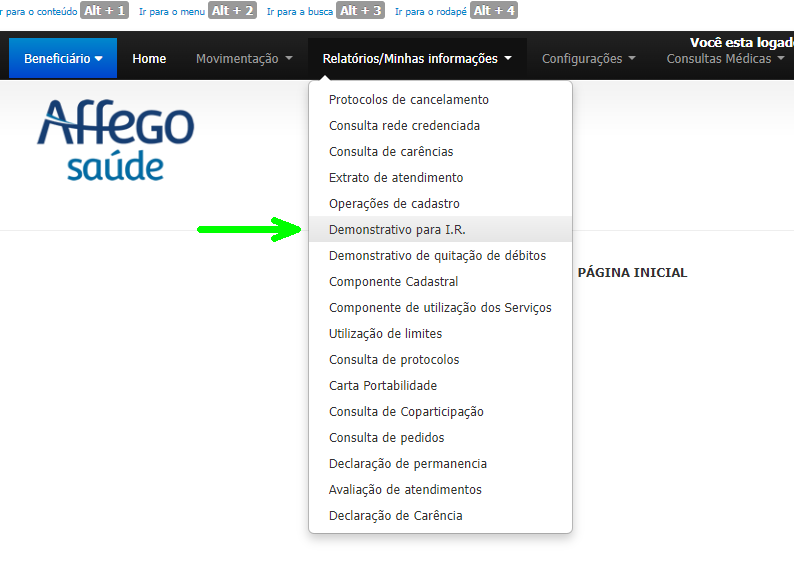The image size is (794, 572).
Task: Open Demonstrativo de quitação de débitos
Action: [x=437, y=256]
